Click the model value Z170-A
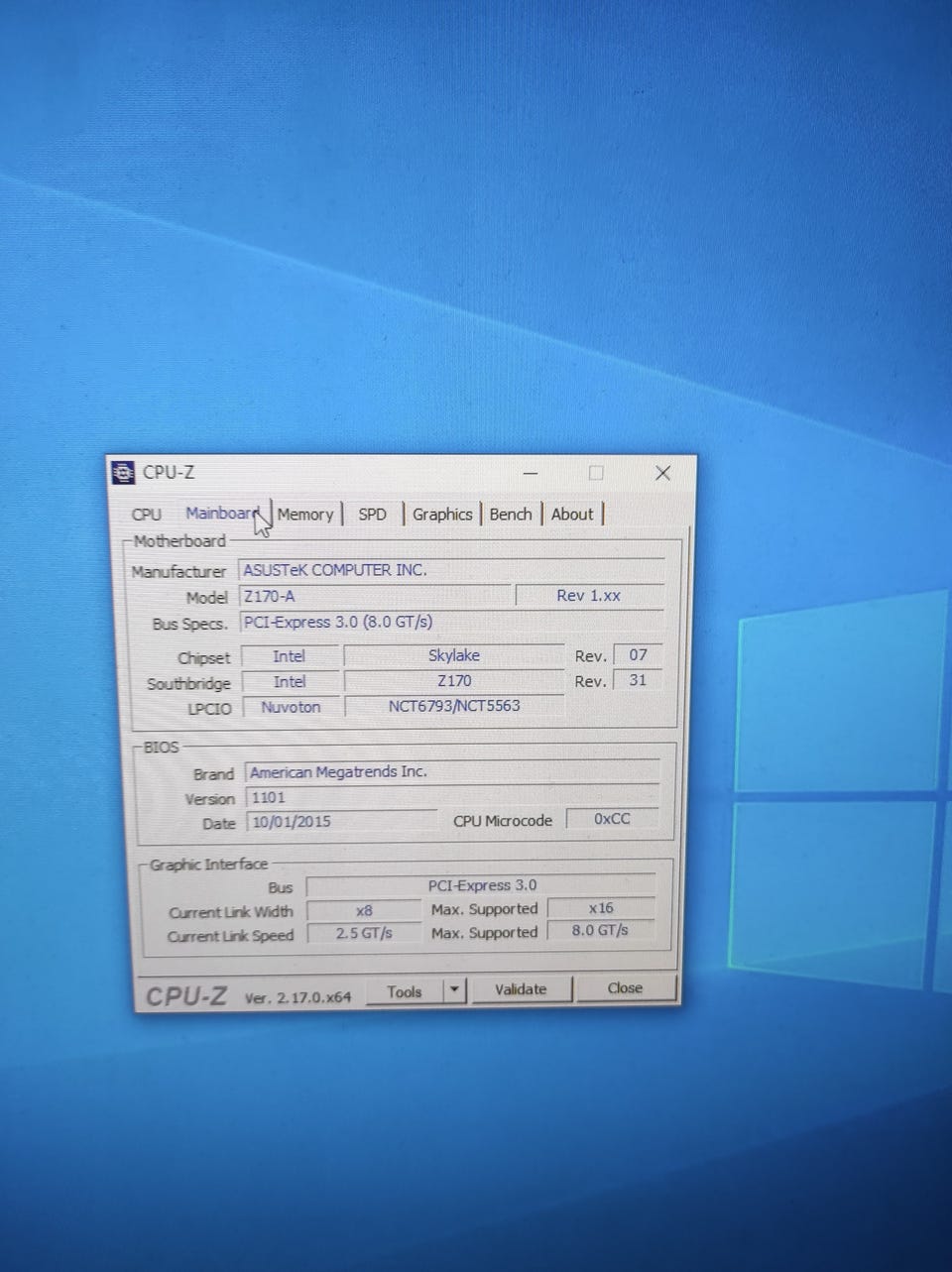 click(x=270, y=597)
